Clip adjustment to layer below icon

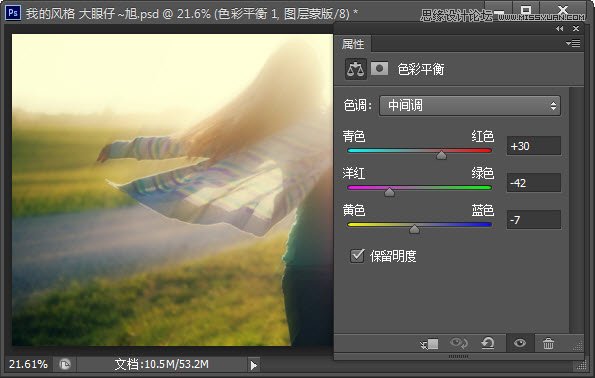(x=429, y=344)
